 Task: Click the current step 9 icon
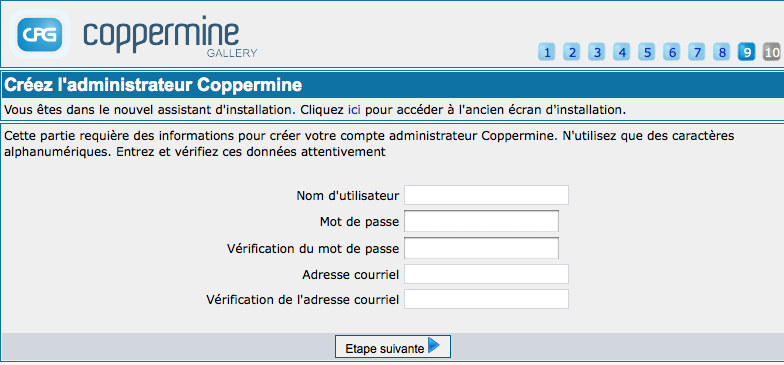click(x=747, y=52)
